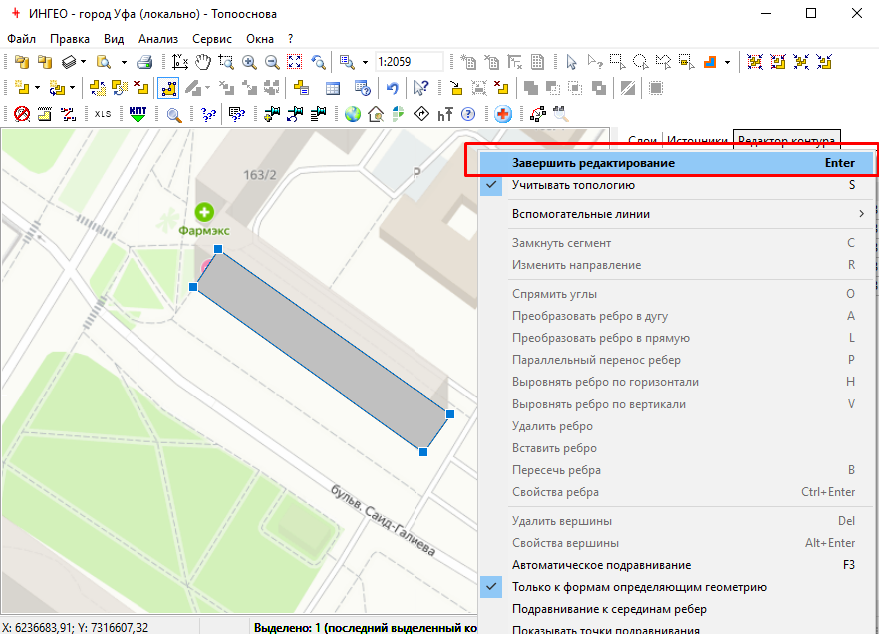Open the Правка menu
Screen dimensions: 879x634
(70, 39)
